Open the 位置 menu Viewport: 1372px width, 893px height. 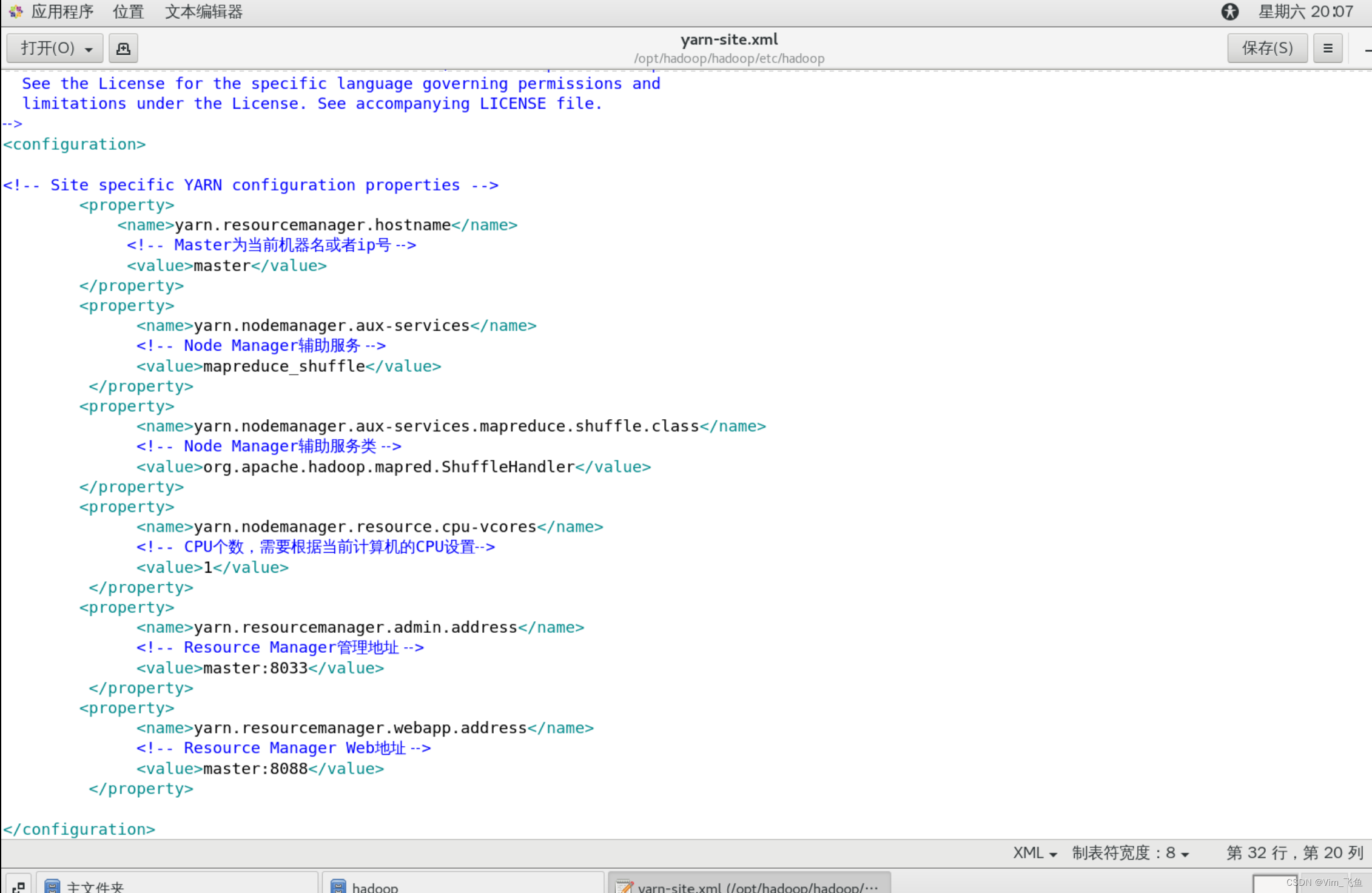[129, 12]
